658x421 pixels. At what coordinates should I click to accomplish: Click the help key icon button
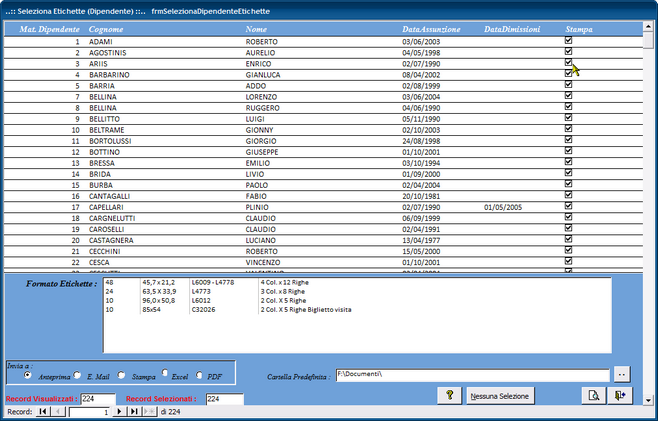click(451, 396)
